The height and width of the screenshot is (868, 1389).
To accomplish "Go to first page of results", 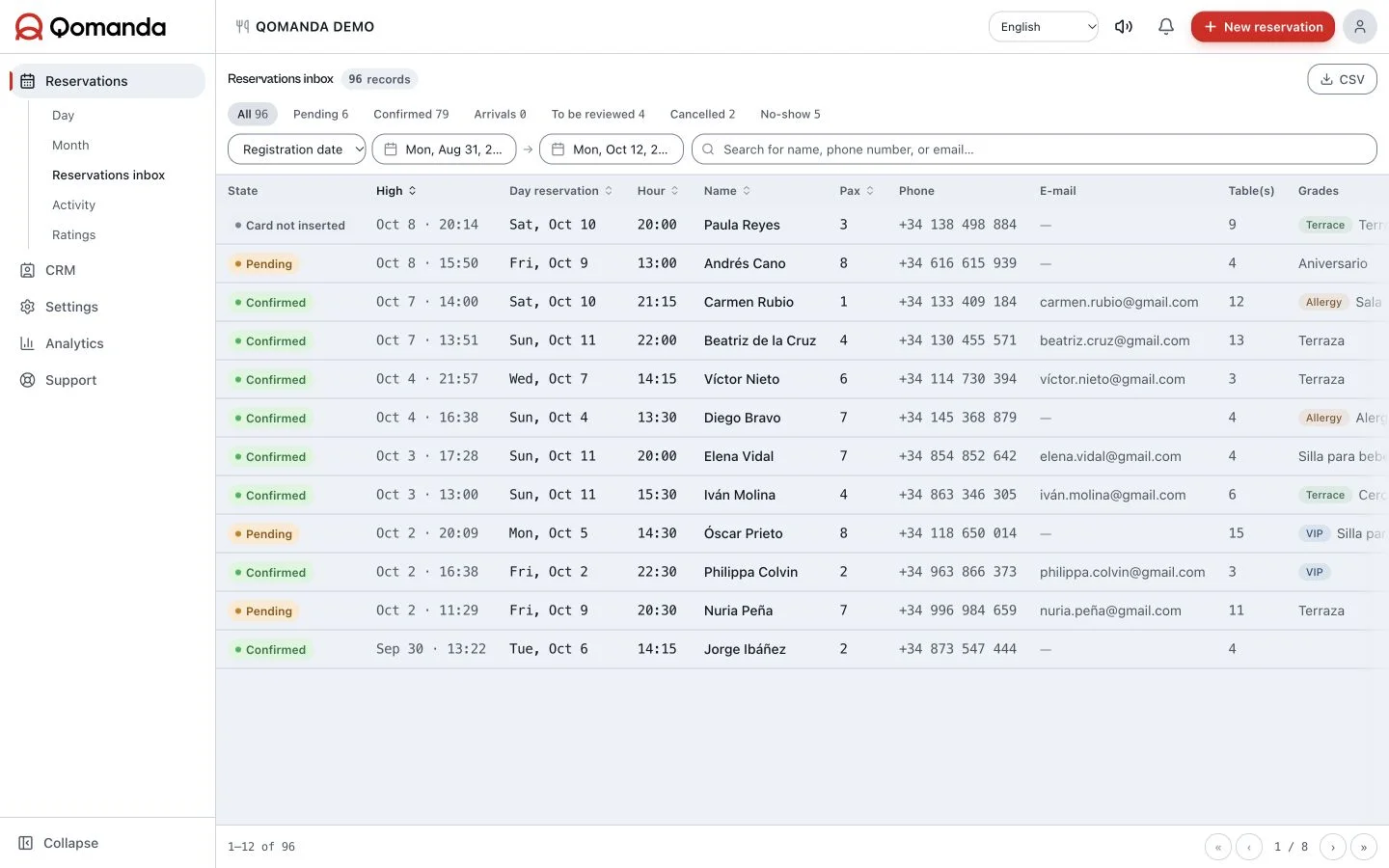I will 1218,847.
